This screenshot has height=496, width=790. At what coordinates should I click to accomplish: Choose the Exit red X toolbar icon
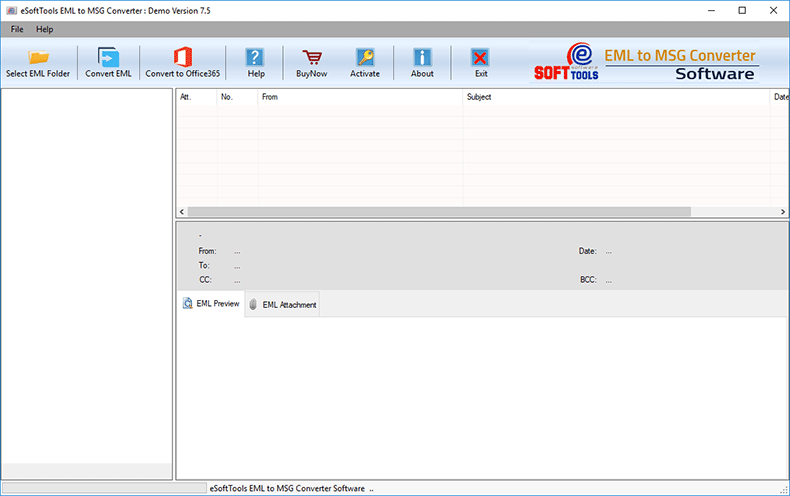click(481, 63)
